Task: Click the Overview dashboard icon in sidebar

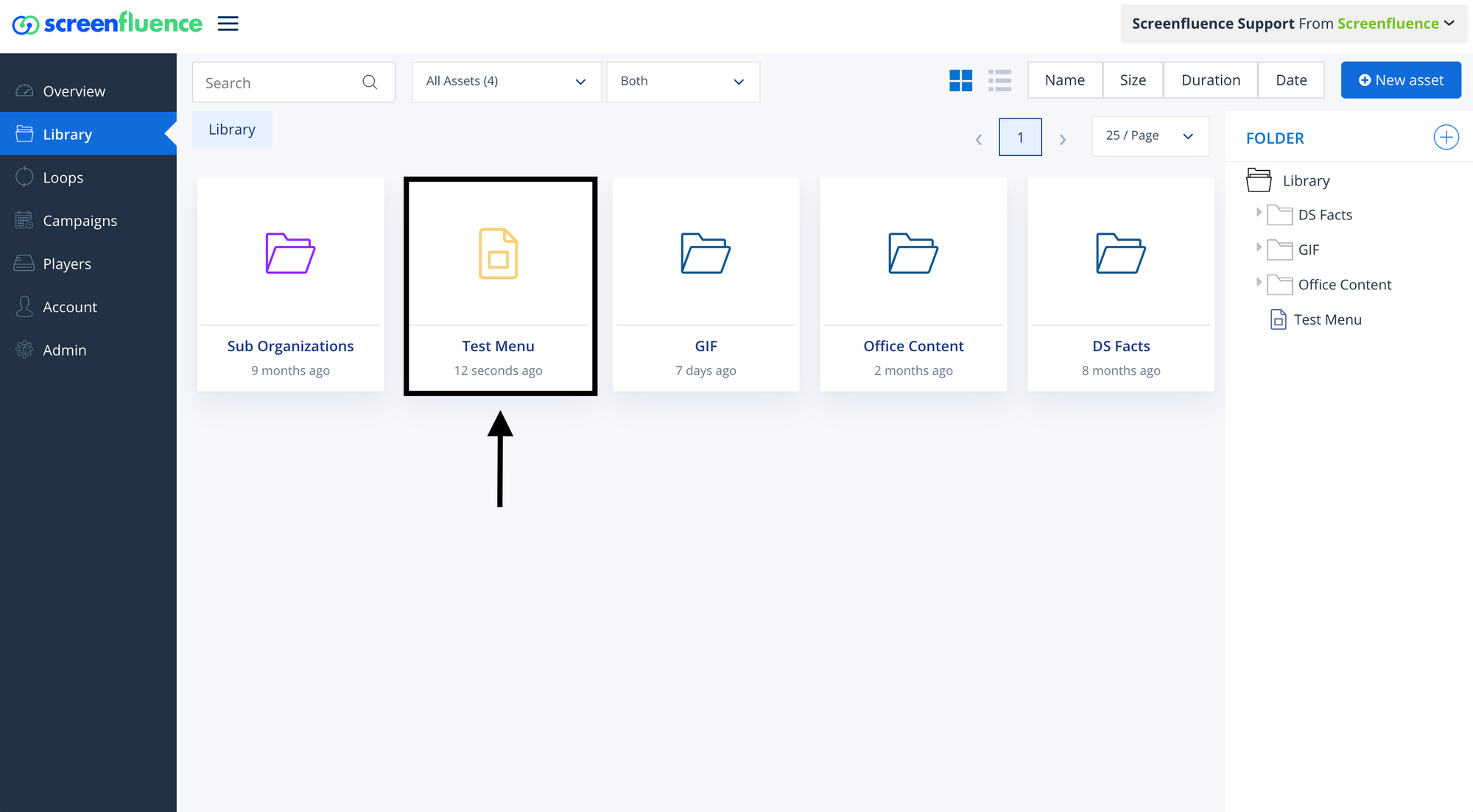Action: [x=24, y=91]
